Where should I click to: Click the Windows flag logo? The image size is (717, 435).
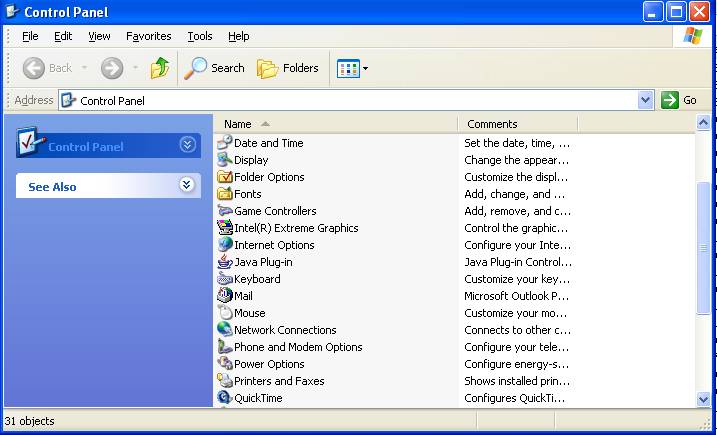[x=693, y=36]
